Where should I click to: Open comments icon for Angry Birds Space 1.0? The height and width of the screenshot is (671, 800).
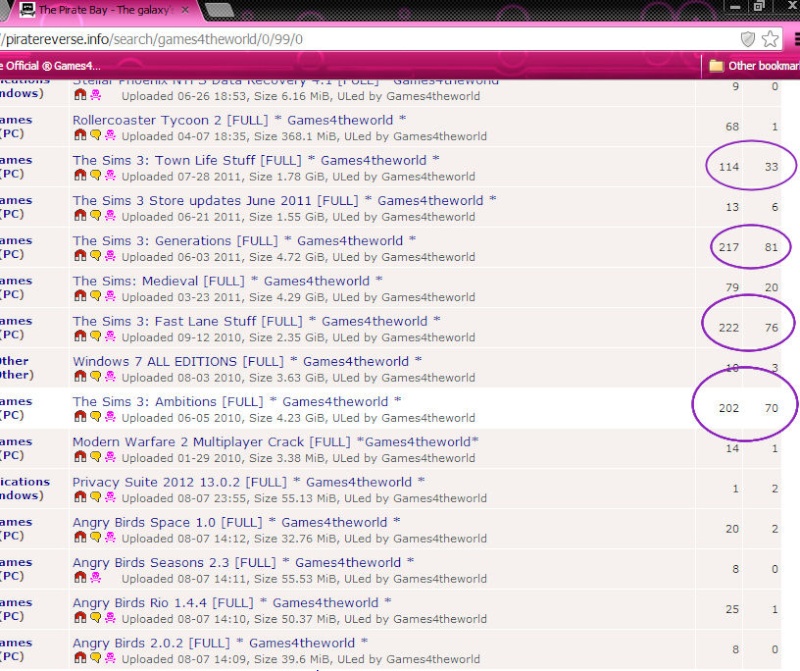(95, 537)
